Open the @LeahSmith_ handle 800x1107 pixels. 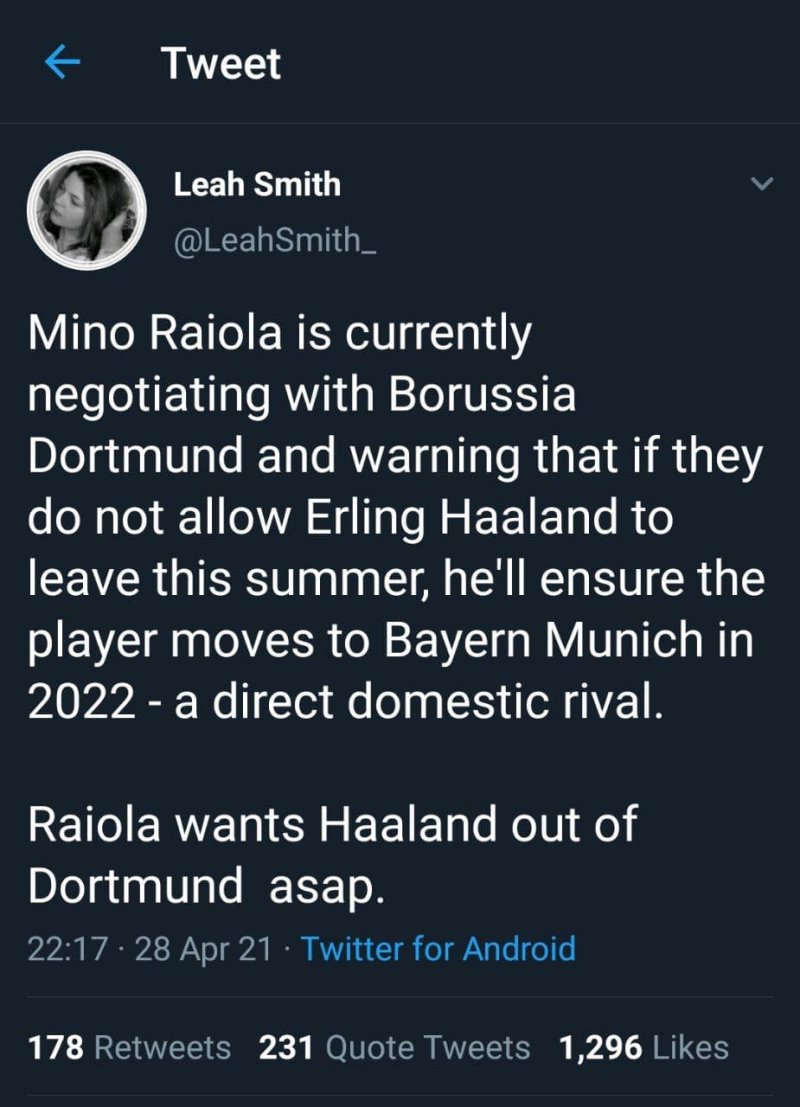tap(276, 242)
